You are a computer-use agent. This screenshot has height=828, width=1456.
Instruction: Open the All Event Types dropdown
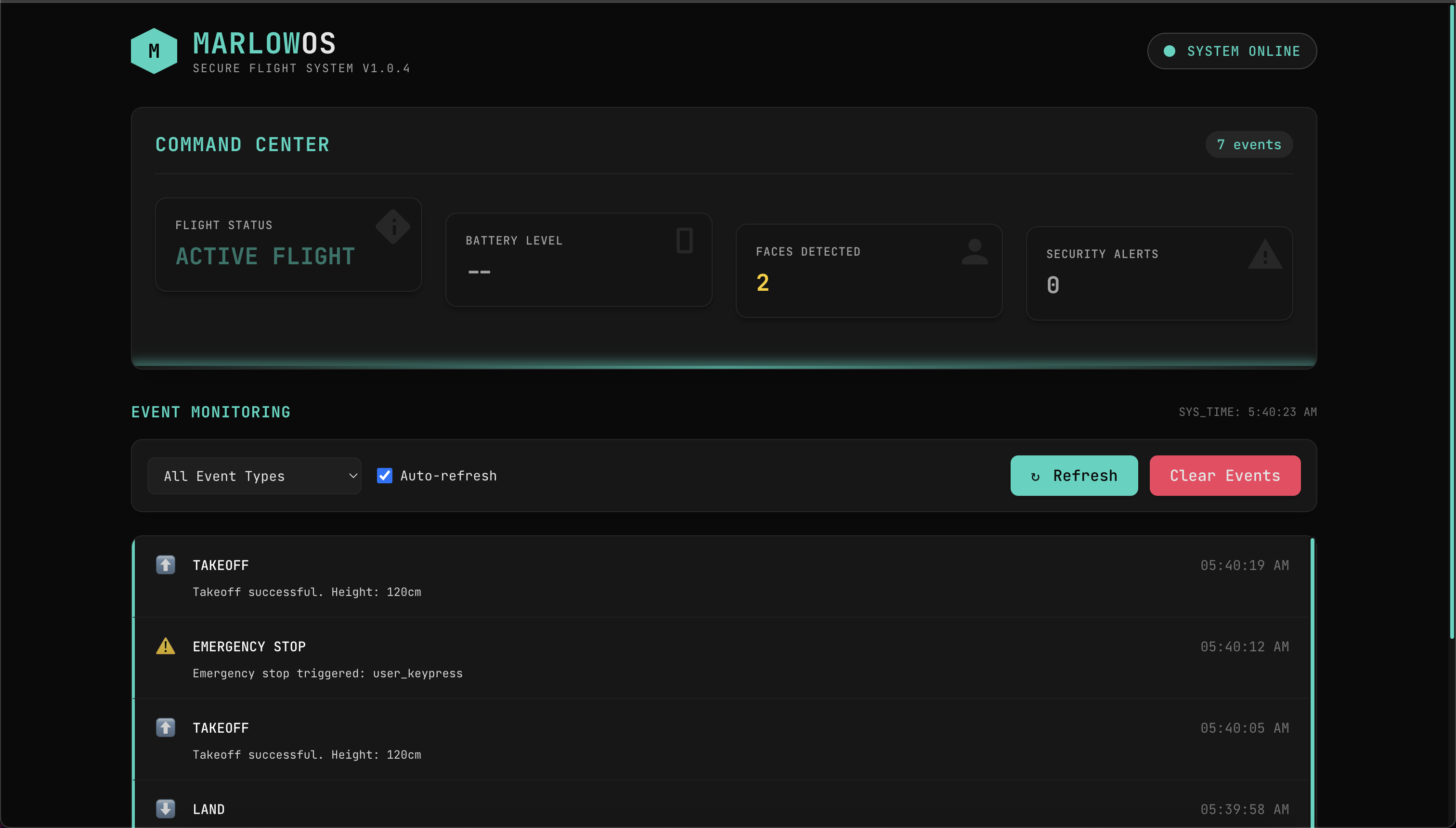pos(254,476)
